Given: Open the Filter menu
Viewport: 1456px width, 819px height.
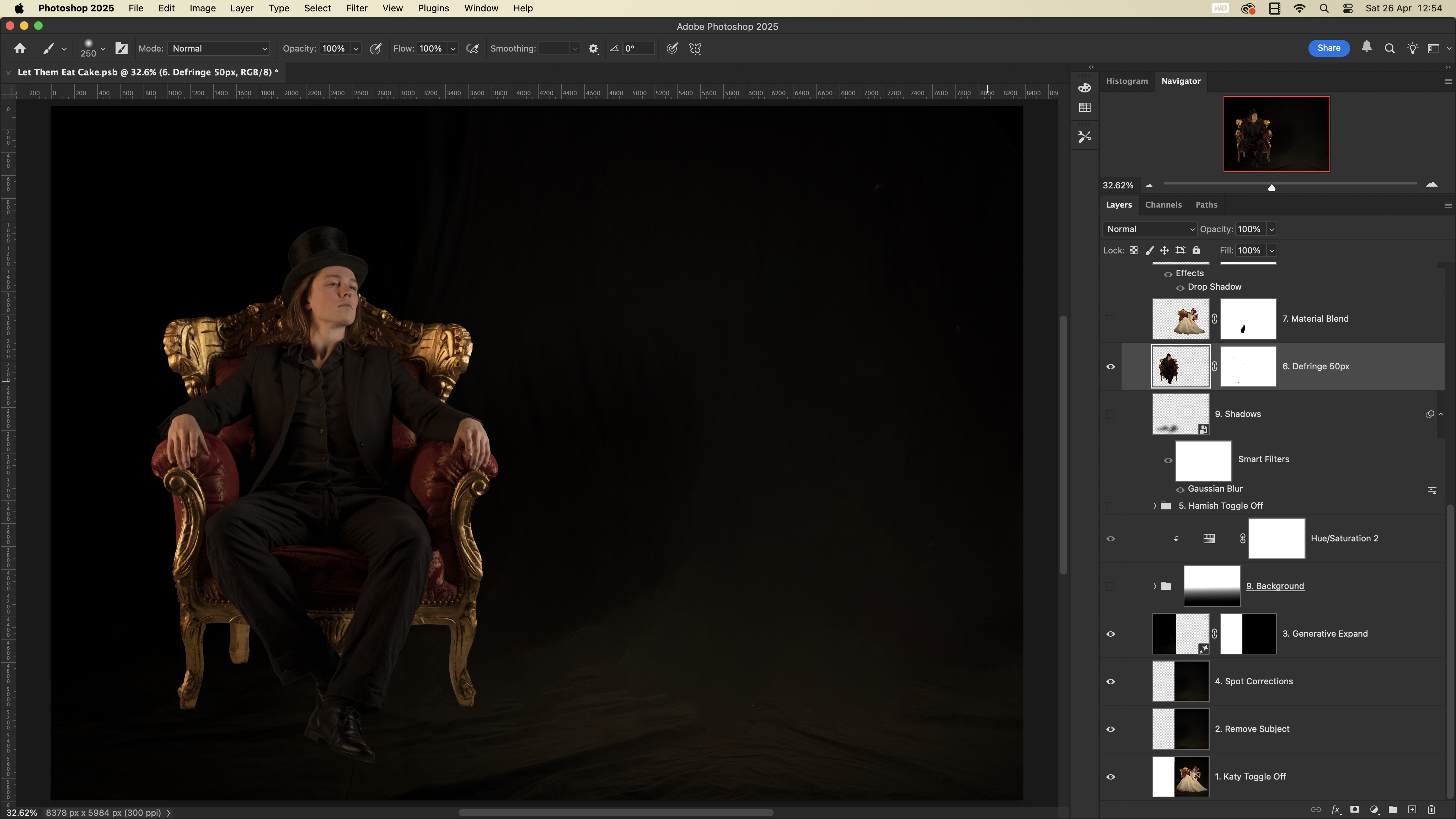Looking at the screenshot, I should [356, 8].
